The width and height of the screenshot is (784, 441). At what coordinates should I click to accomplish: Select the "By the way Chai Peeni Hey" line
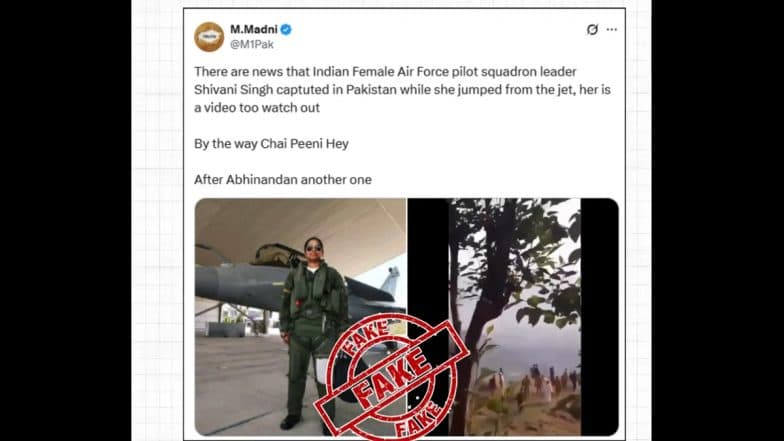(272, 144)
